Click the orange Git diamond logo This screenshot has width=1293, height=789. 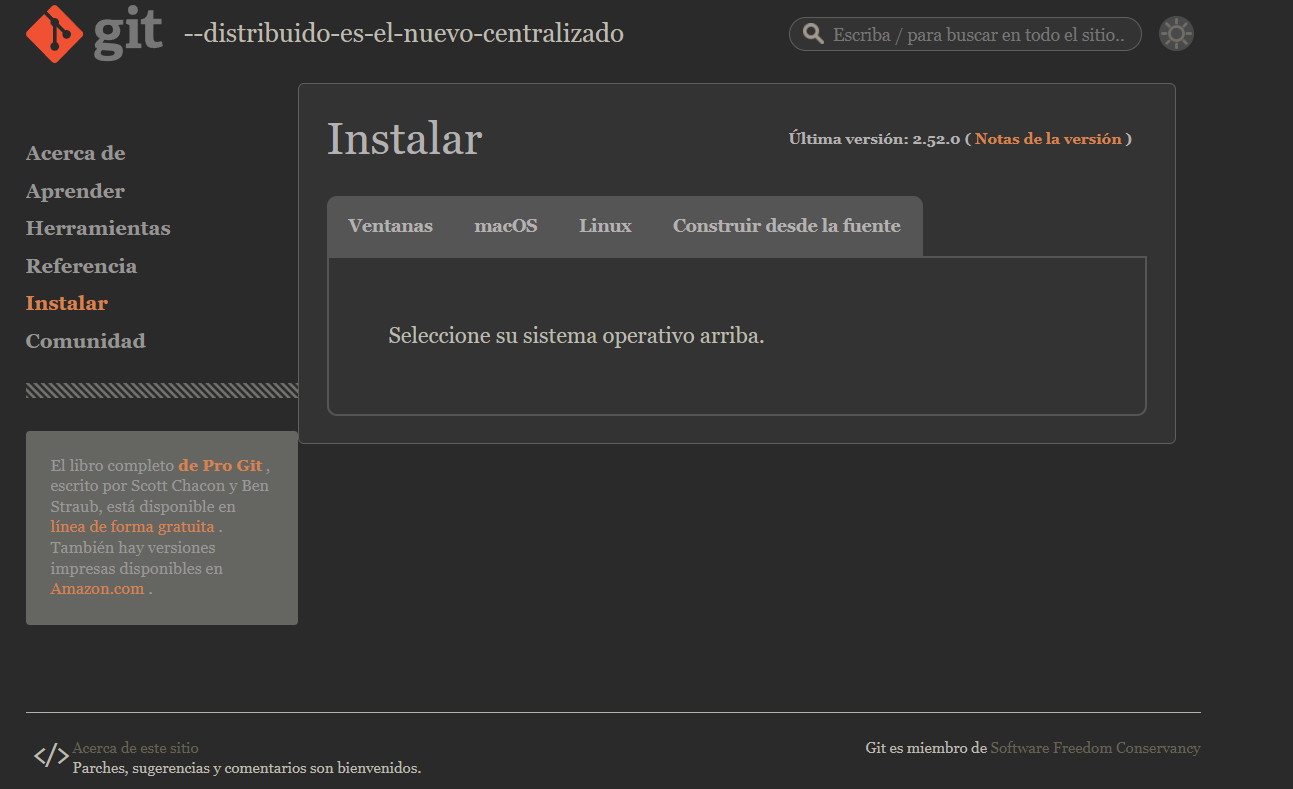click(x=54, y=34)
